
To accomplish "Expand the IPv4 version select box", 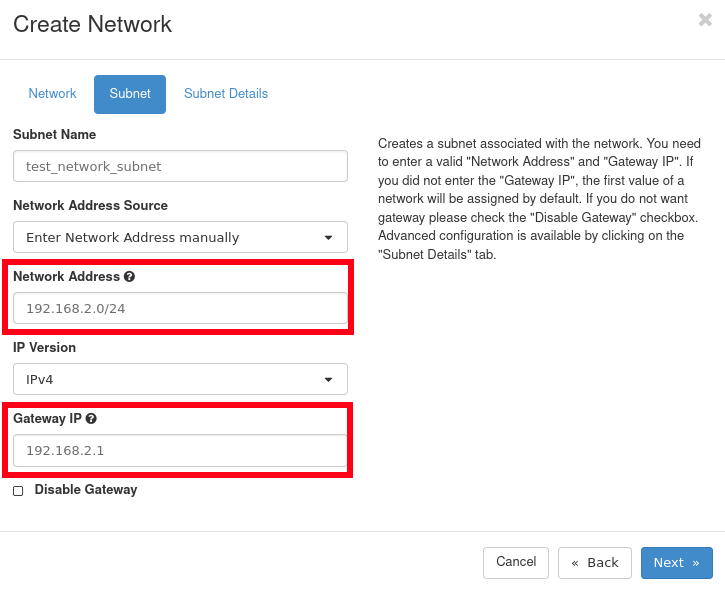I will (x=170, y=380).
